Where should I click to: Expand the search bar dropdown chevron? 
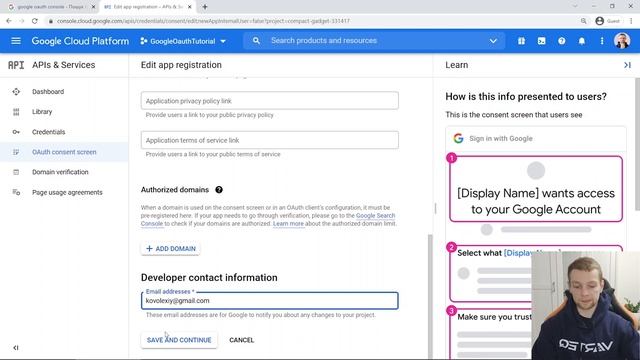[x=493, y=41]
